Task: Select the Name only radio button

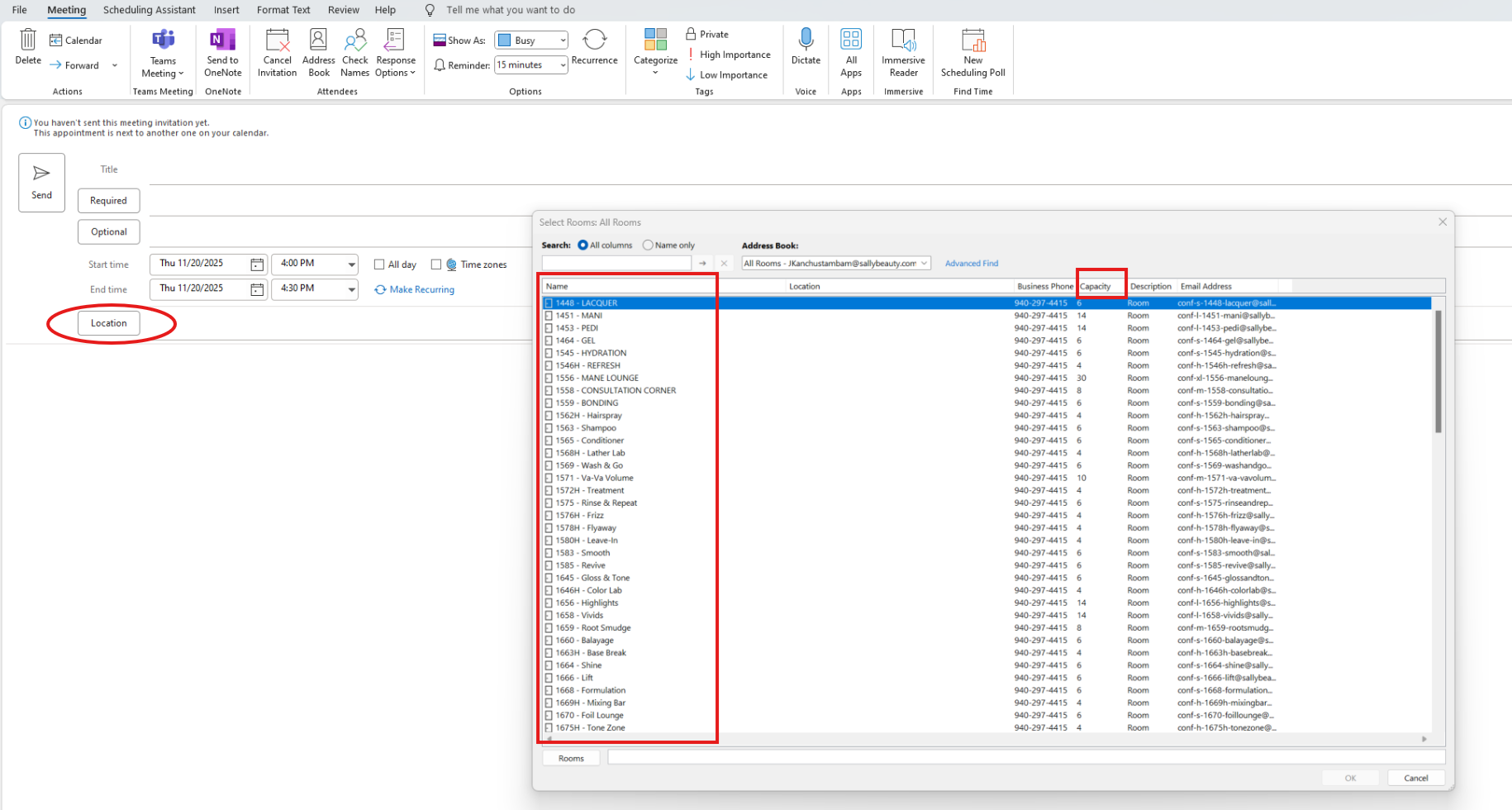Action: coord(648,245)
